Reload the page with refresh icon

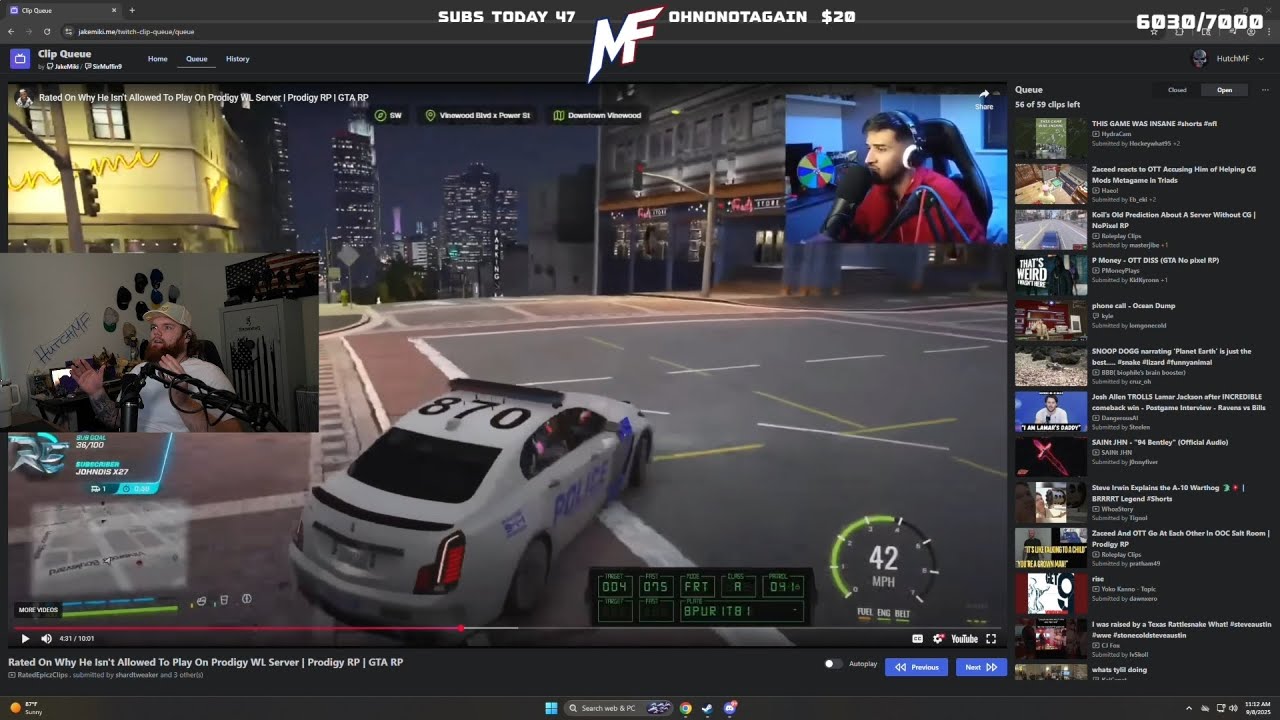click(46, 32)
